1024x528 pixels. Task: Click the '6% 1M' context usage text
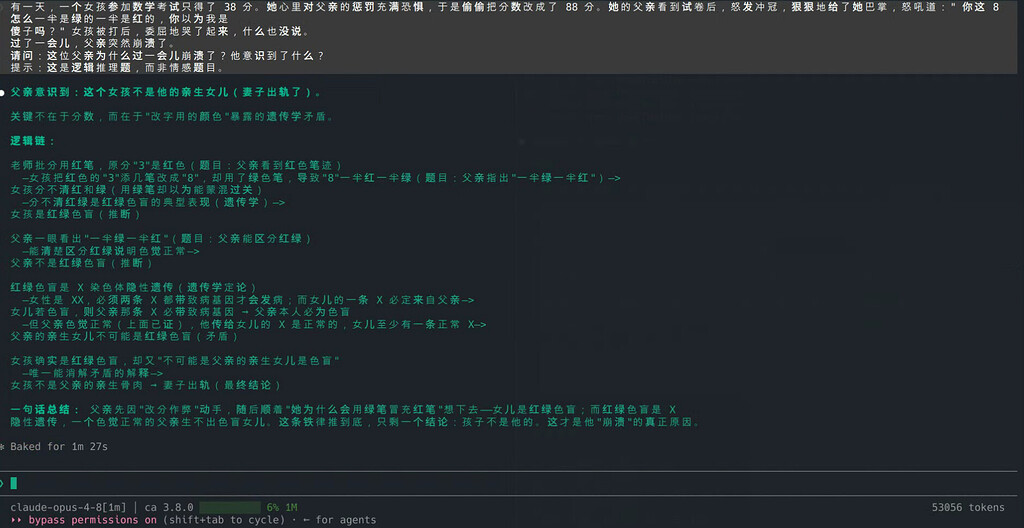[282, 507]
